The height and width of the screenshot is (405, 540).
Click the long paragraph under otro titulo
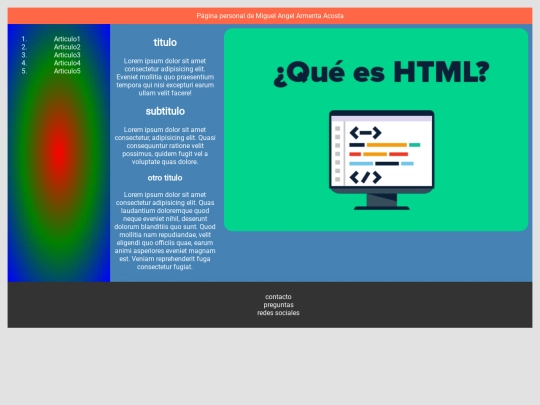click(165, 231)
